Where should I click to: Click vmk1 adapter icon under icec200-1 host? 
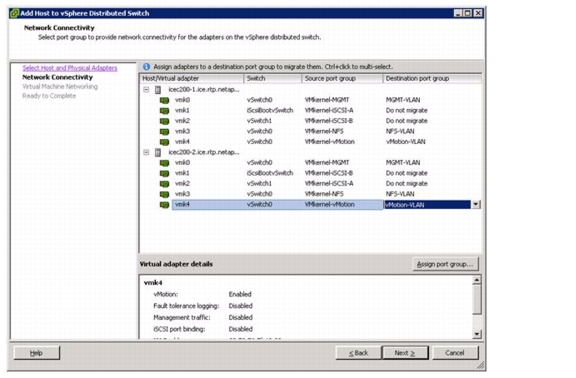pyautogui.click(x=164, y=111)
